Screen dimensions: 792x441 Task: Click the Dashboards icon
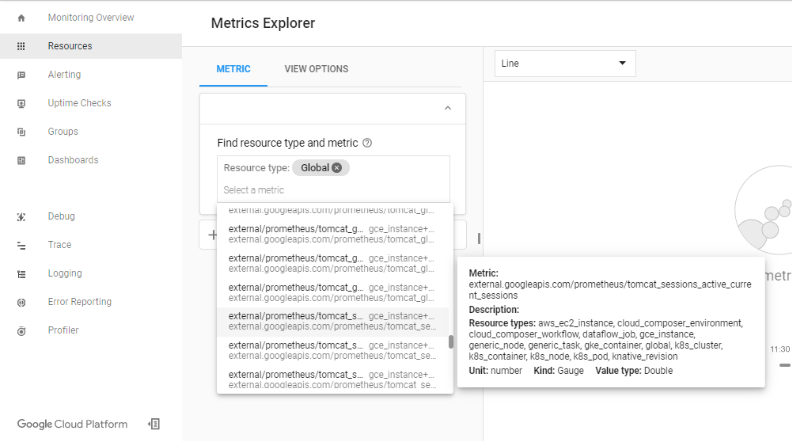(x=21, y=161)
